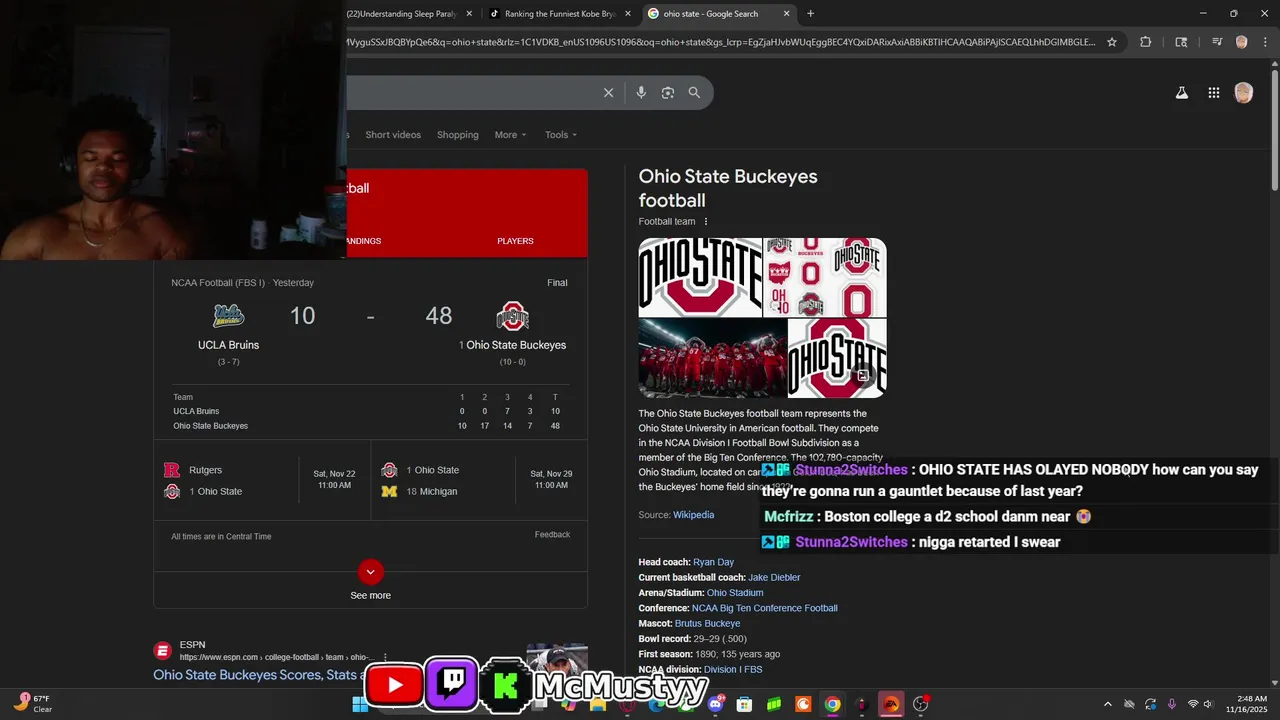1280x720 pixels.
Task: Open NCAA Big Ten Conference Football link
Action: 765,608
